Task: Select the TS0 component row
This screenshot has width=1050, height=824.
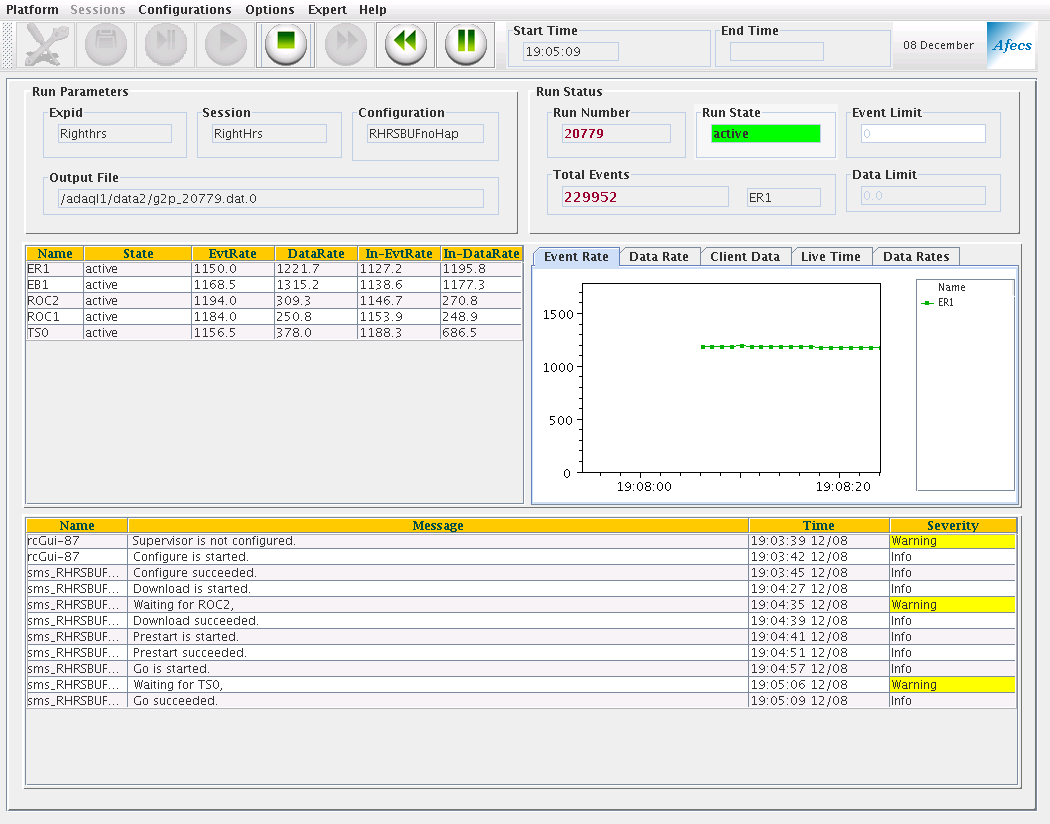Action: click(x=274, y=333)
